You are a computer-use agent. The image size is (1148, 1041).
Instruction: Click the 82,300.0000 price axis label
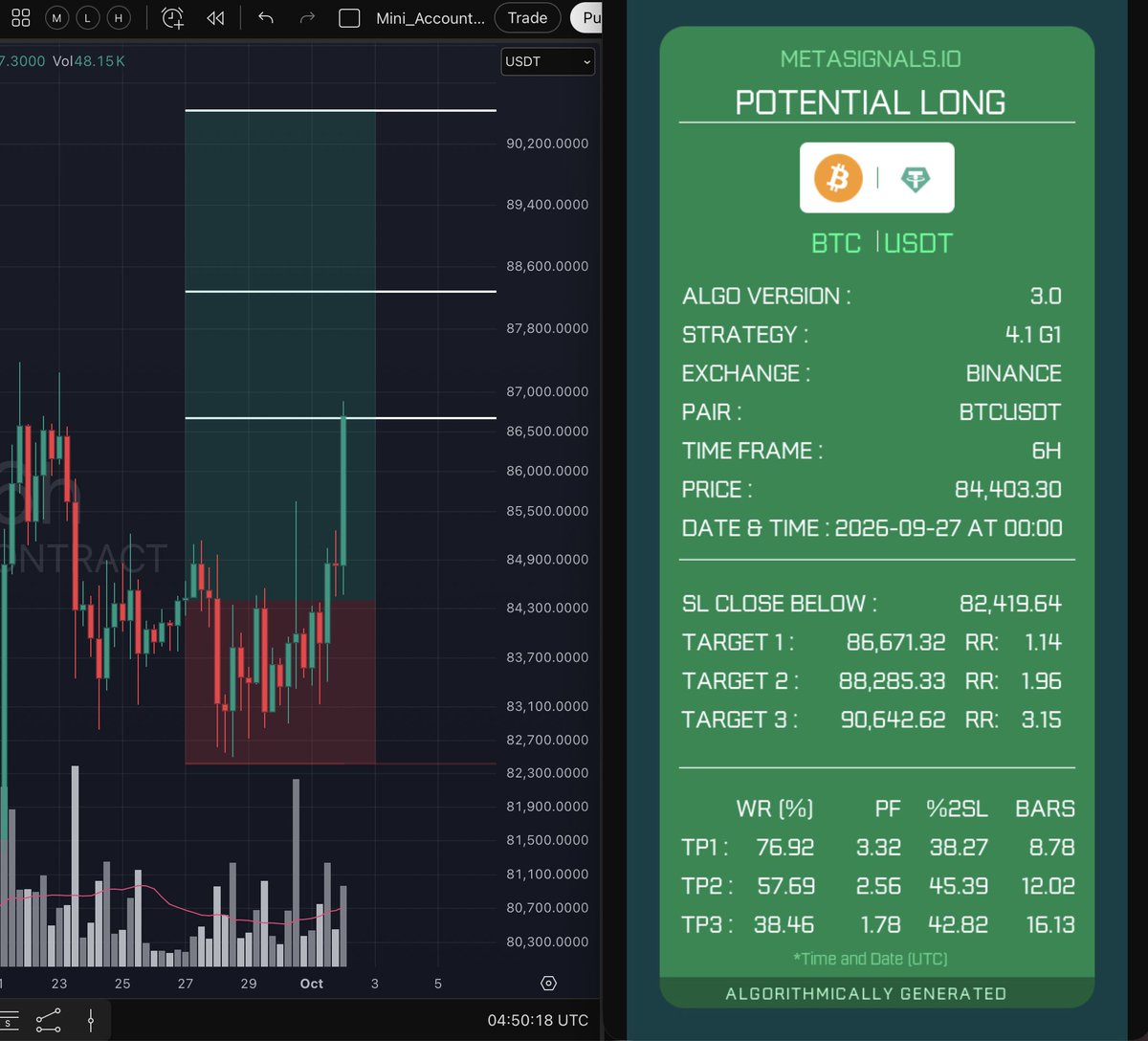547,773
